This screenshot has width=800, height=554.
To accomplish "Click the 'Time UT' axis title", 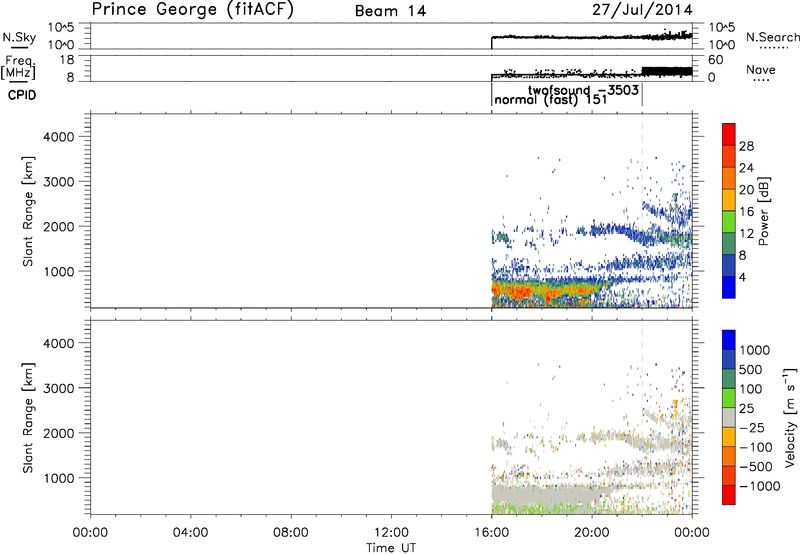I will tap(391, 547).
